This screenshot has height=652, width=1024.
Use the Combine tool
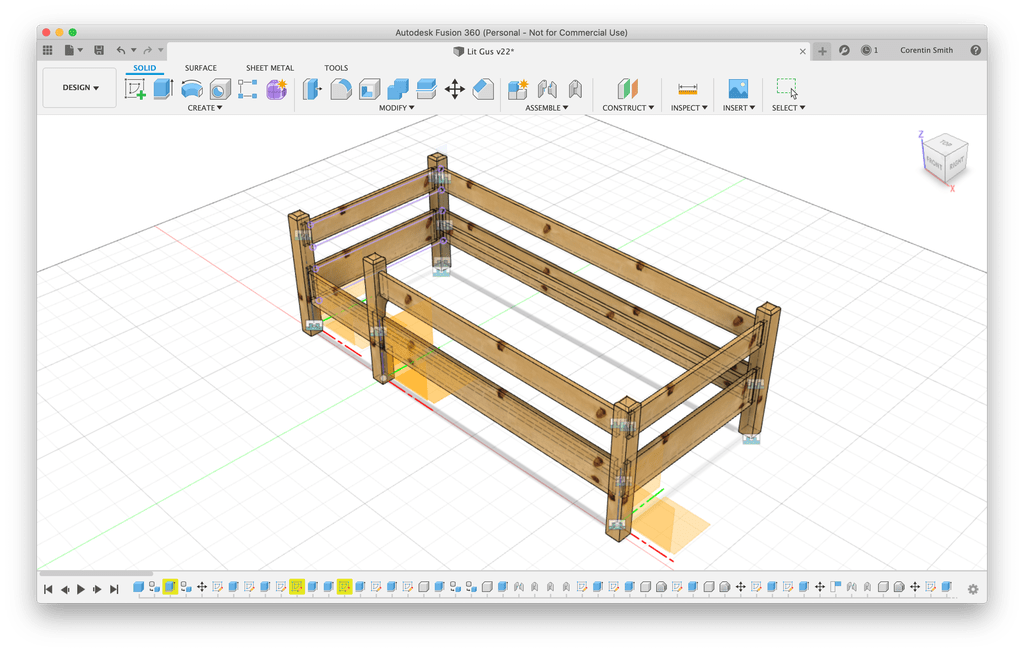tap(398, 89)
